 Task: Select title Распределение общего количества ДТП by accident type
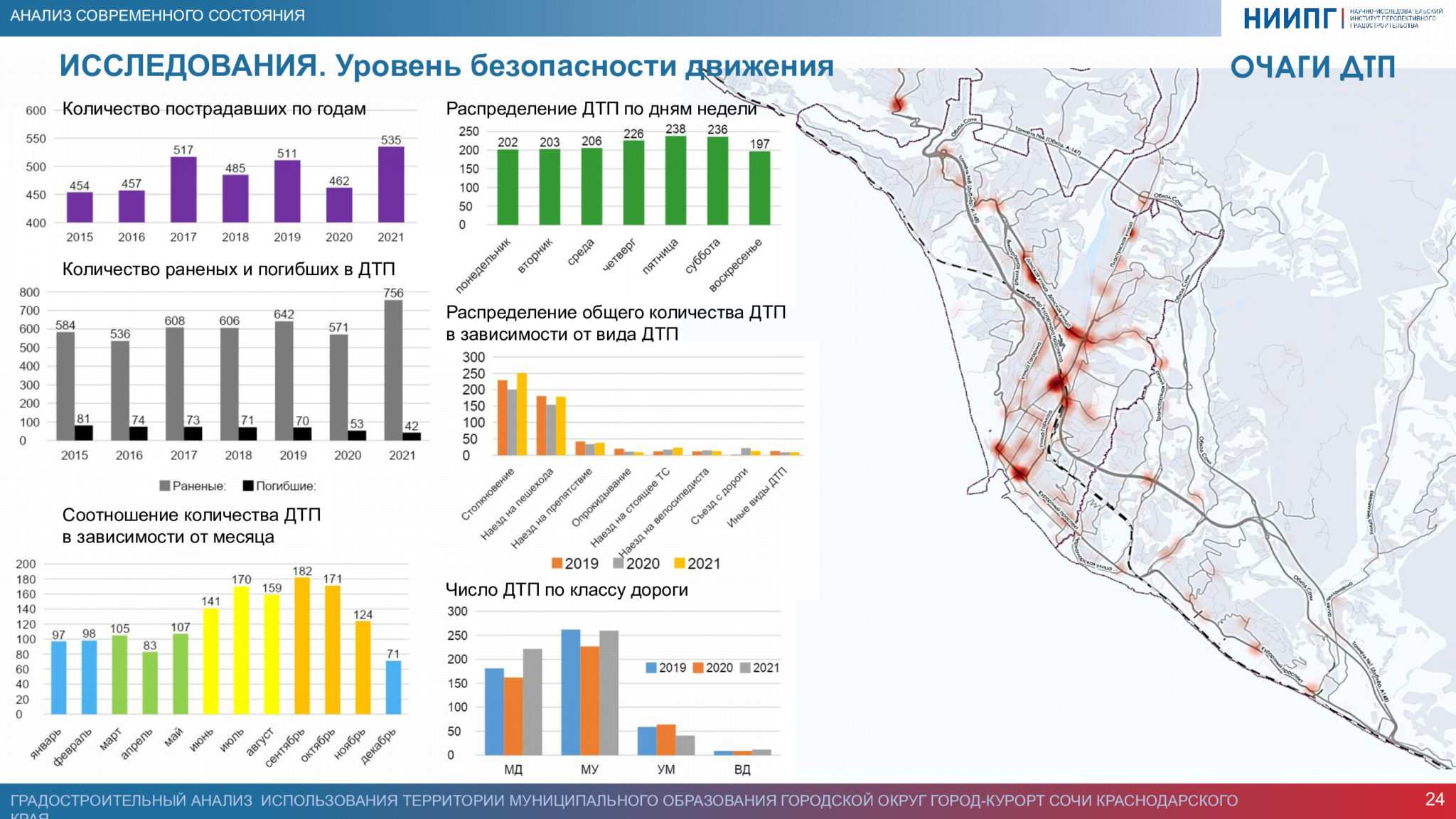point(616,323)
